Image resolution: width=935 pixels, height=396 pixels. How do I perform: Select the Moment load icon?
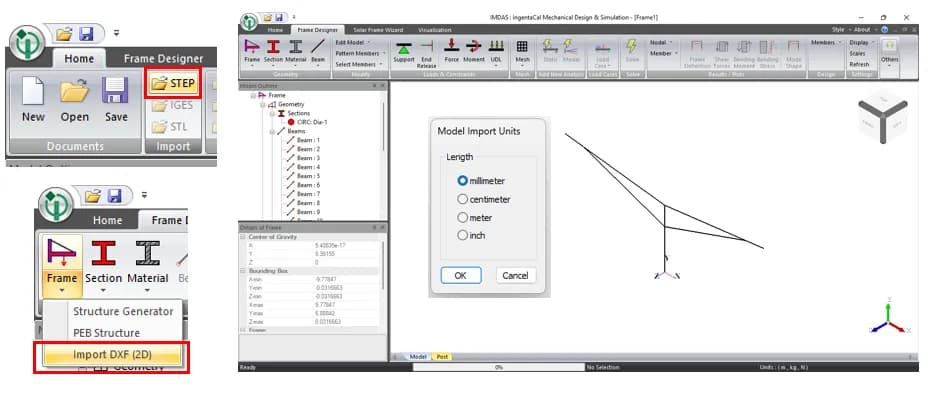(x=474, y=47)
